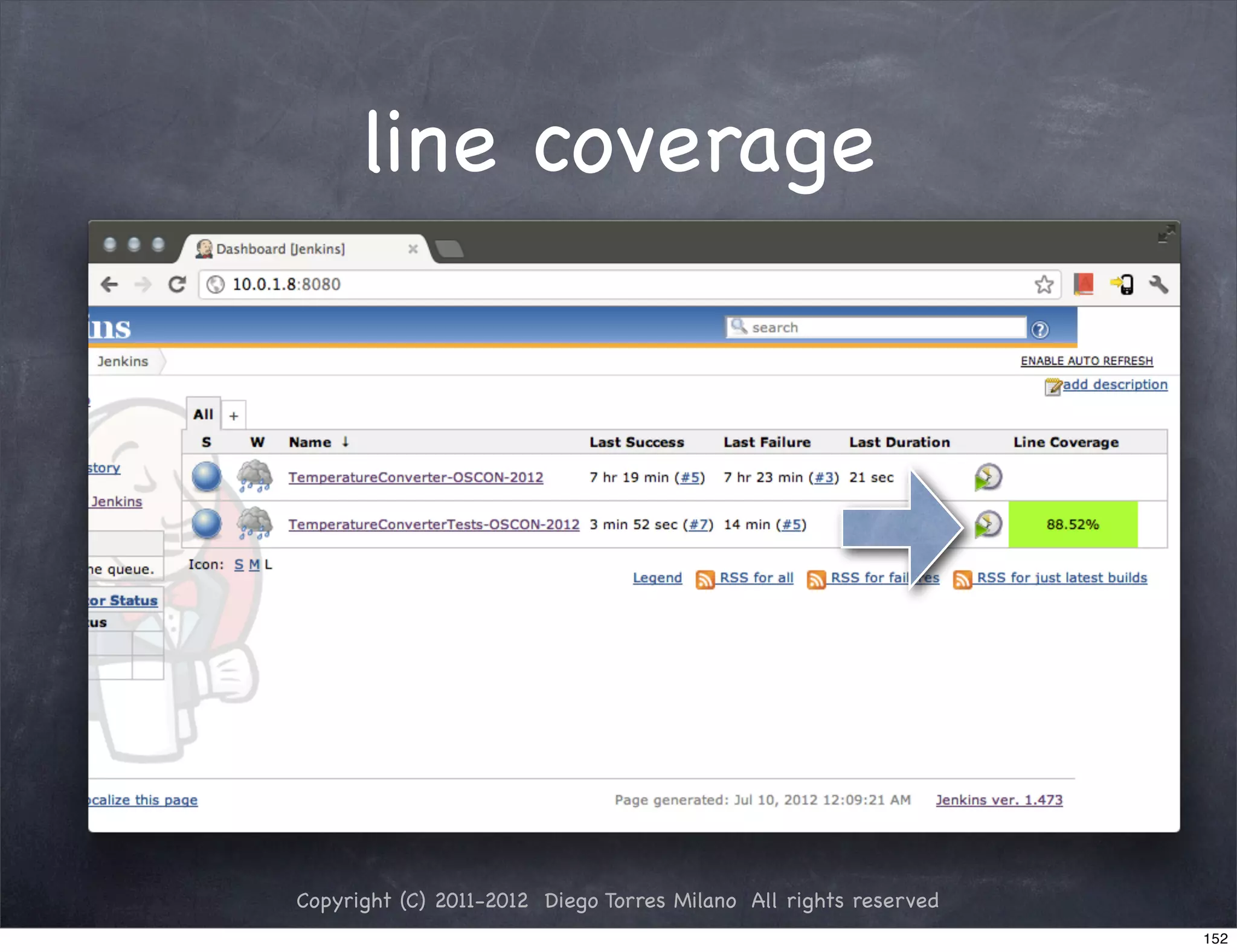
Task: Bookmark page with the star icon
Action: point(1044,285)
